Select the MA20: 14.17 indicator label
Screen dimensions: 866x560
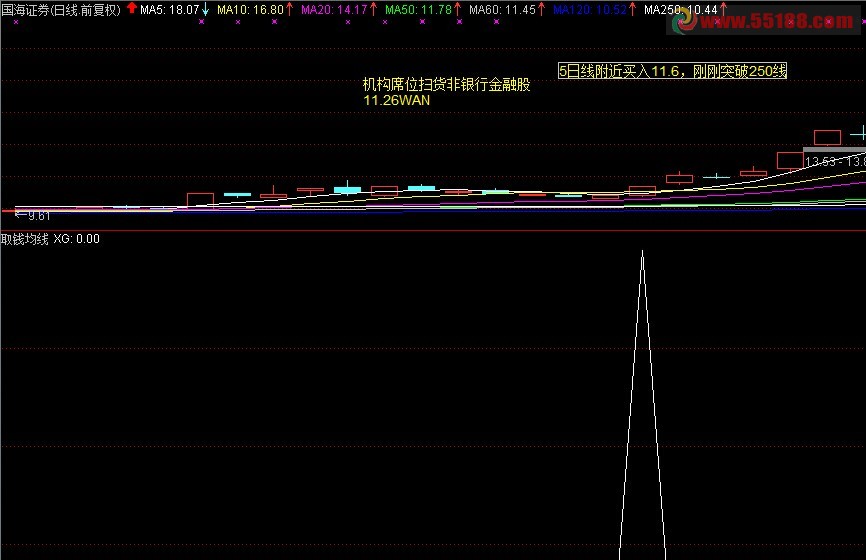tap(334, 10)
